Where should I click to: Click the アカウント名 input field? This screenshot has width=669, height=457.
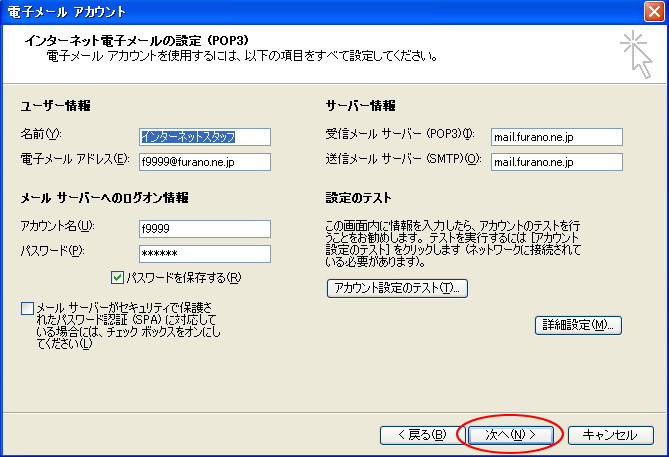click(x=205, y=229)
